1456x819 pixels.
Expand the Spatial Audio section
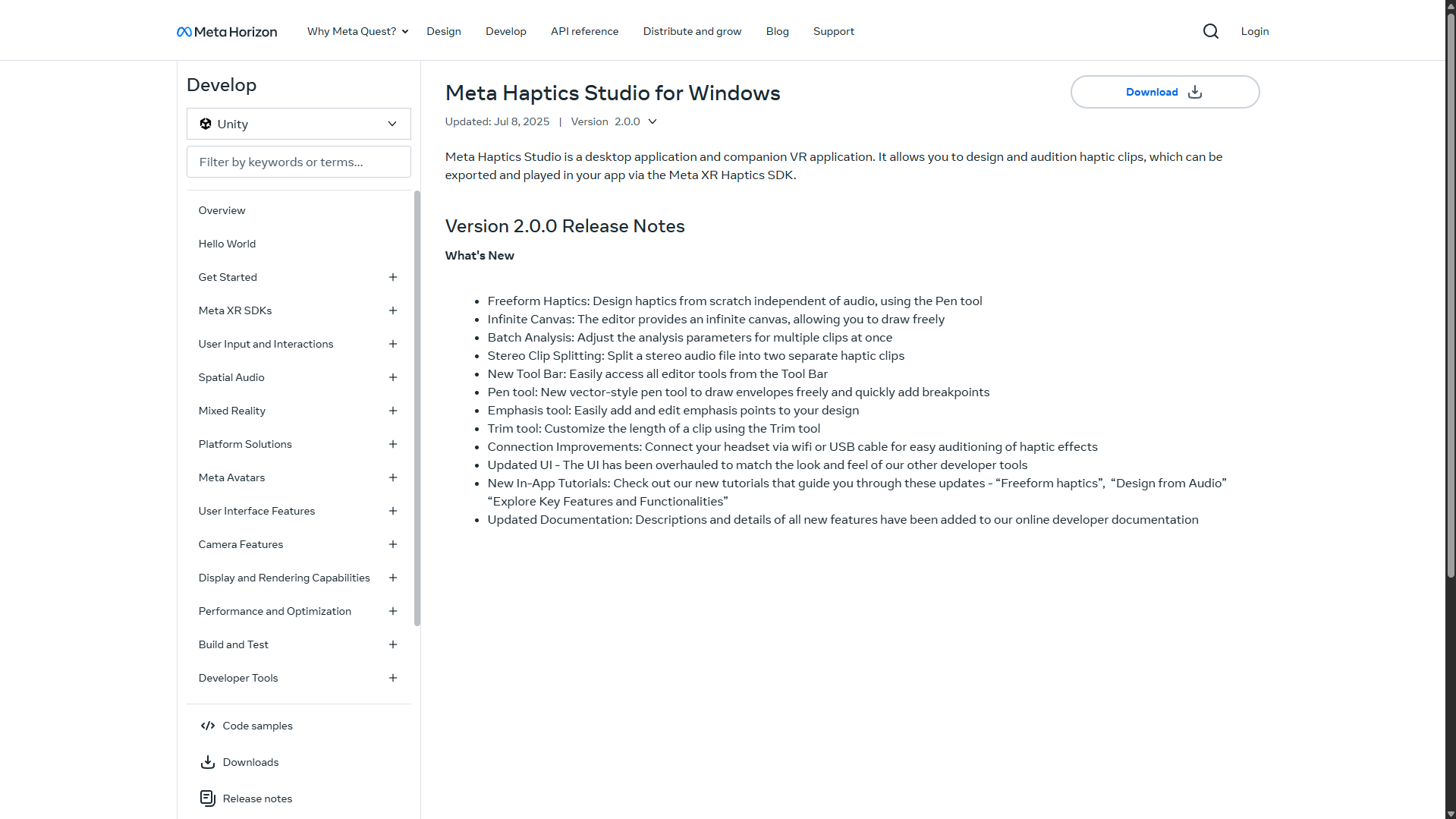[393, 377]
